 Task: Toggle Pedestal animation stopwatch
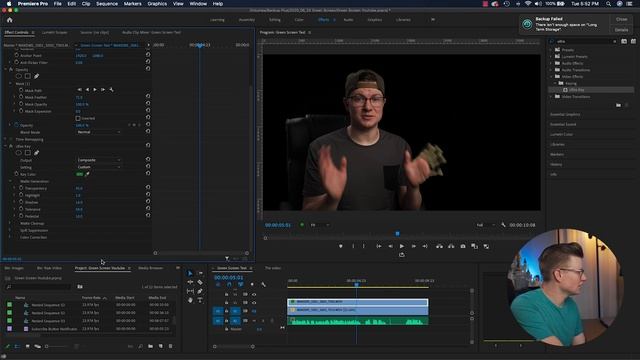point(21,216)
